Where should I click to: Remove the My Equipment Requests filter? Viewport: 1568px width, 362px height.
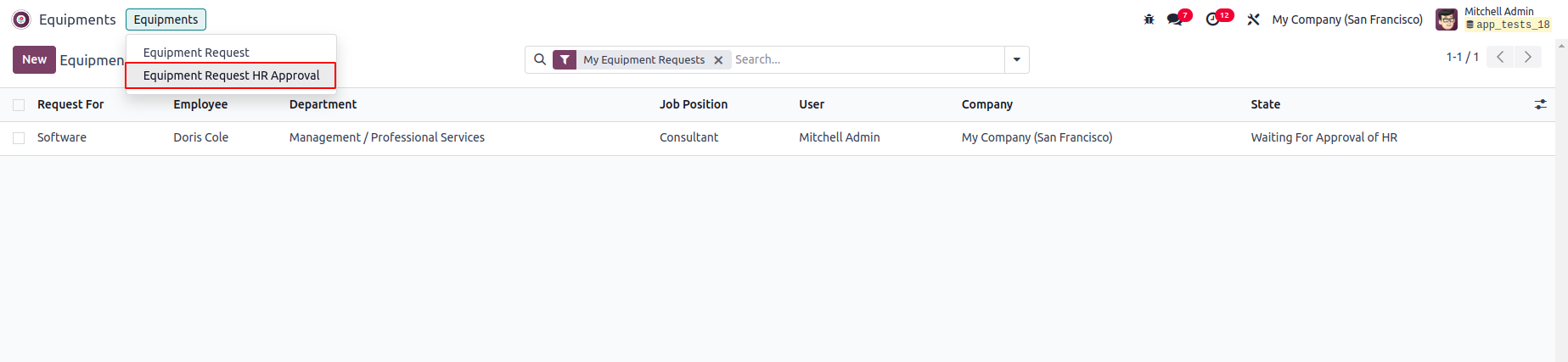pyautogui.click(x=718, y=60)
